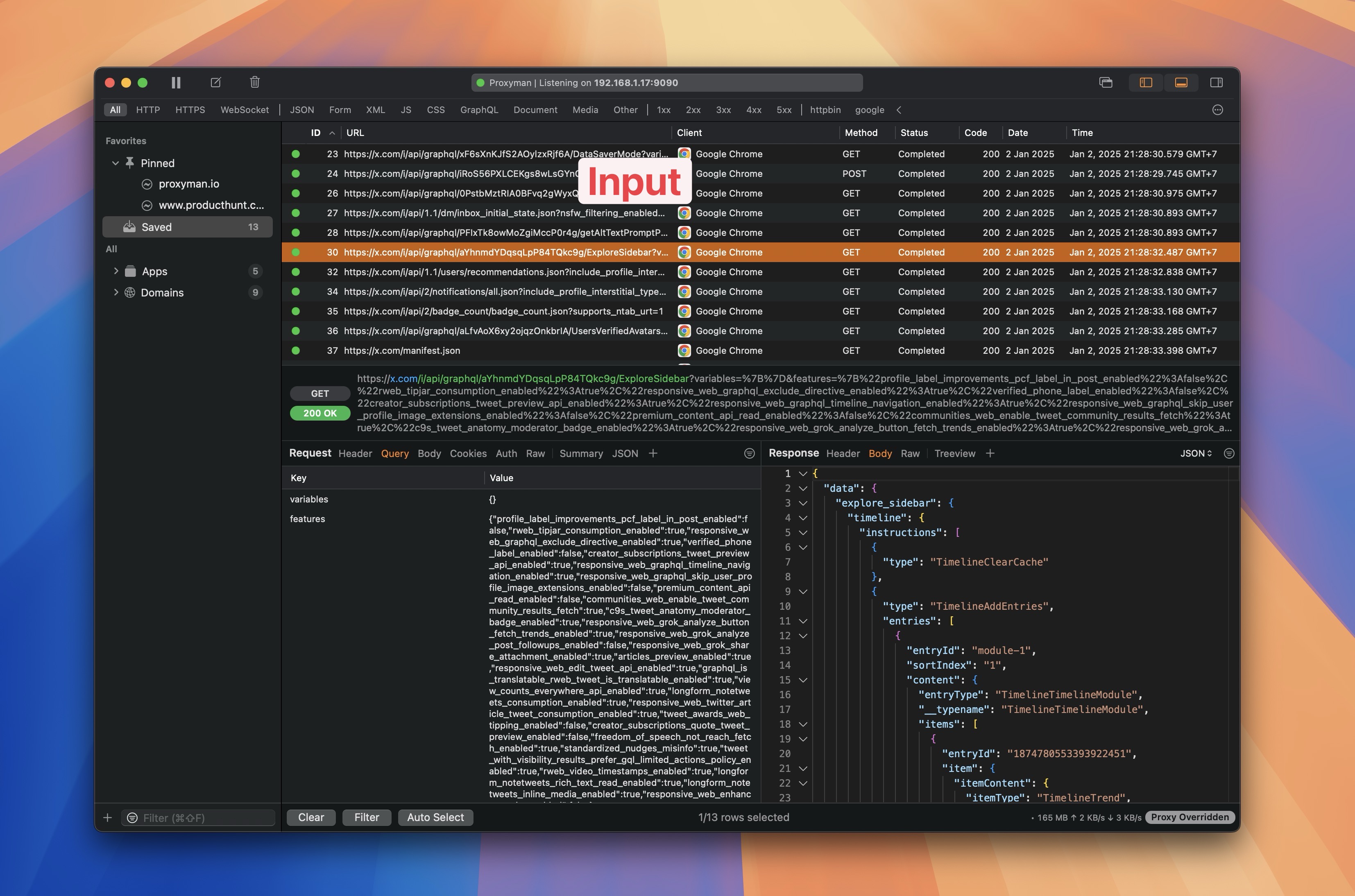The width and height of the screenshot is (1355, 896).
Task: Expand the Apps tree group
Action: point(116,271)
